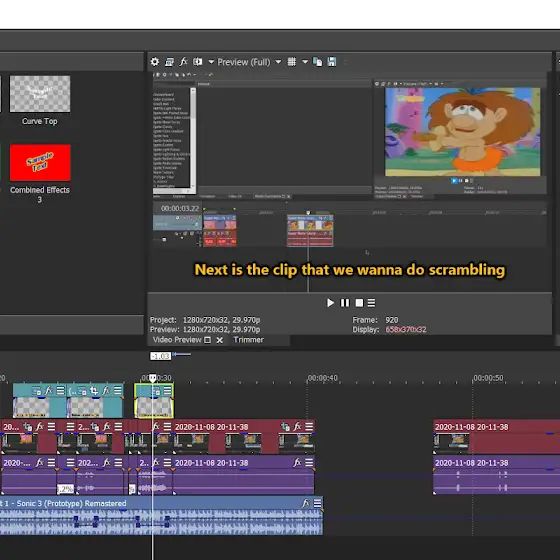
Task: Open event FX on purple clip ending at 00:00:40
Action: [297, 462]
